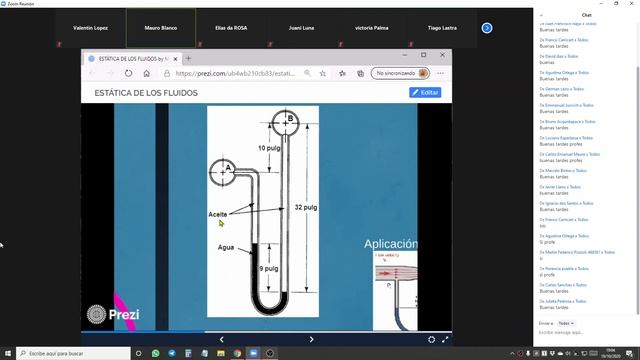The height and width of the screenshot is (360, 640).
Task: Add page to favorites star
Action: (322, 73)
